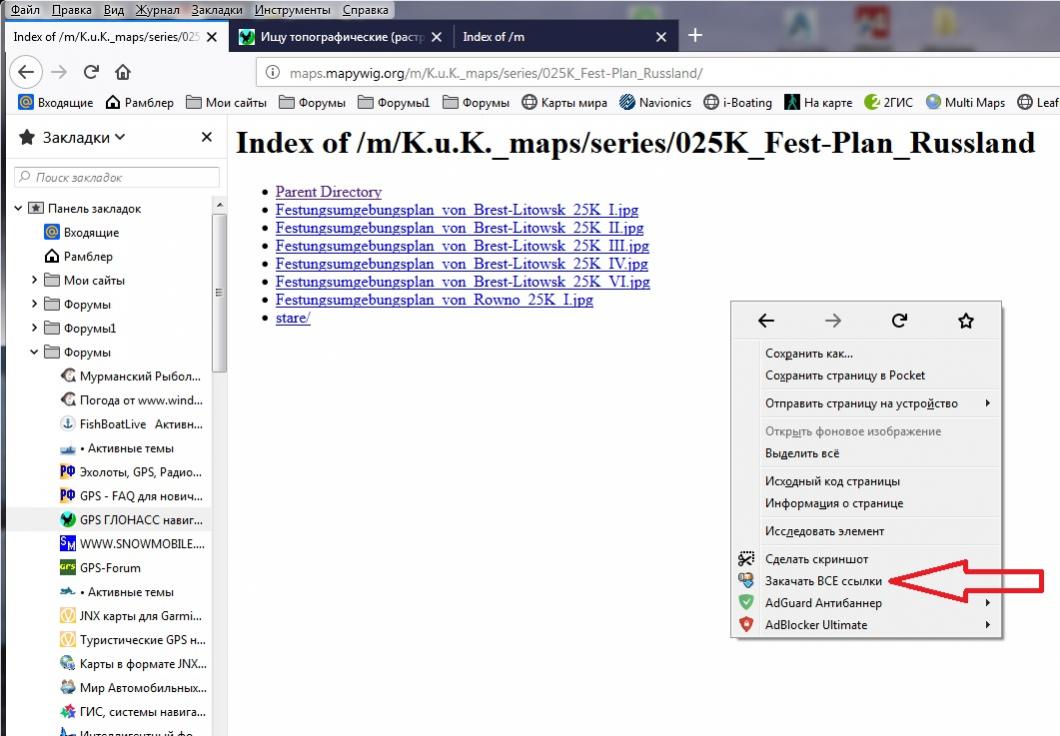Close the bookmarks sidebar panel

click(x=206, y=138)
